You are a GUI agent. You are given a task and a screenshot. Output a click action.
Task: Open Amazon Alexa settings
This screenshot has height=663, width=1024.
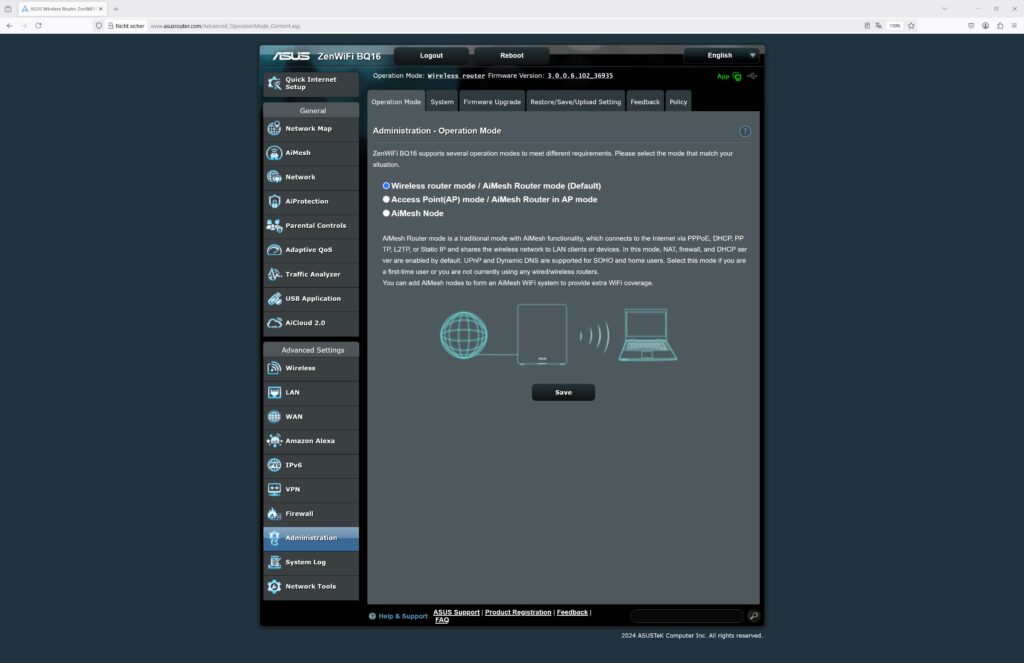pos(311,441)
